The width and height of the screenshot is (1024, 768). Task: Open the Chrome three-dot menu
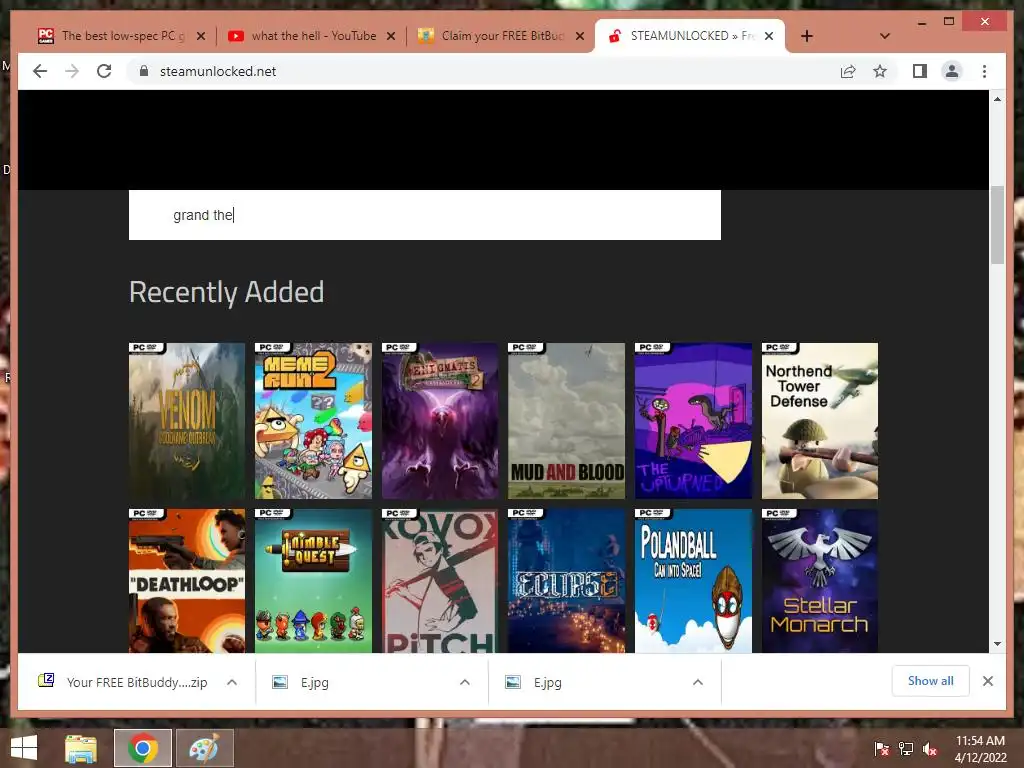pos(984,71)
